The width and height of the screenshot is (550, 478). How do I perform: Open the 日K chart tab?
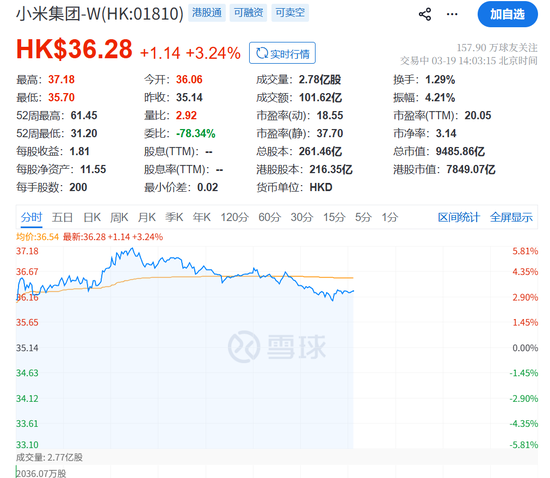coord(92,217)
